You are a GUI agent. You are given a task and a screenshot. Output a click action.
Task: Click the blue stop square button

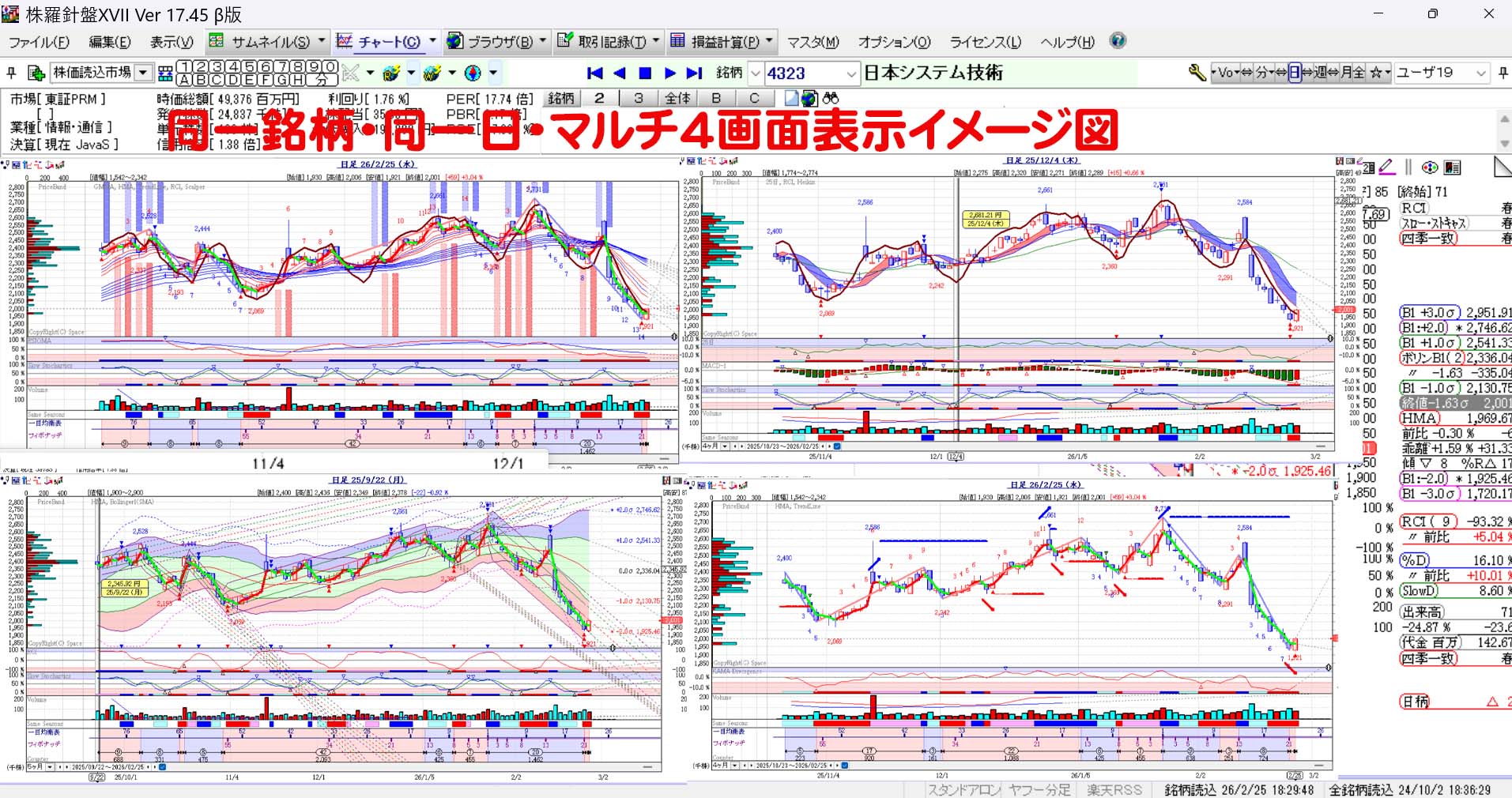point(645,73)
